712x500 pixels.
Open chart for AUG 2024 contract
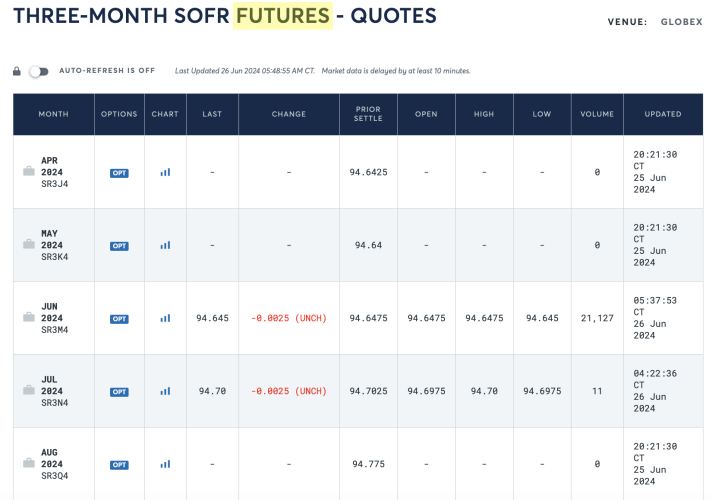point(165,464)
